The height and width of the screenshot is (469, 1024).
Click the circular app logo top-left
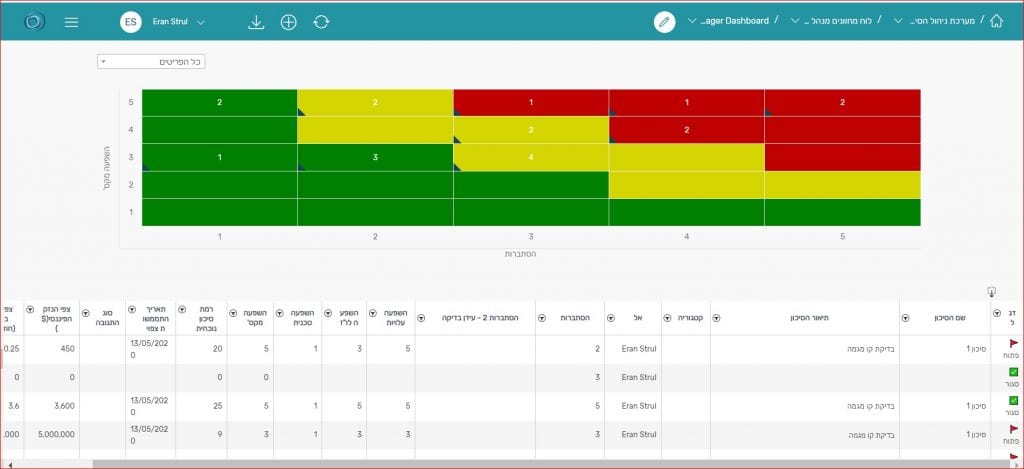pyautogui.click(x=34, y=22)
